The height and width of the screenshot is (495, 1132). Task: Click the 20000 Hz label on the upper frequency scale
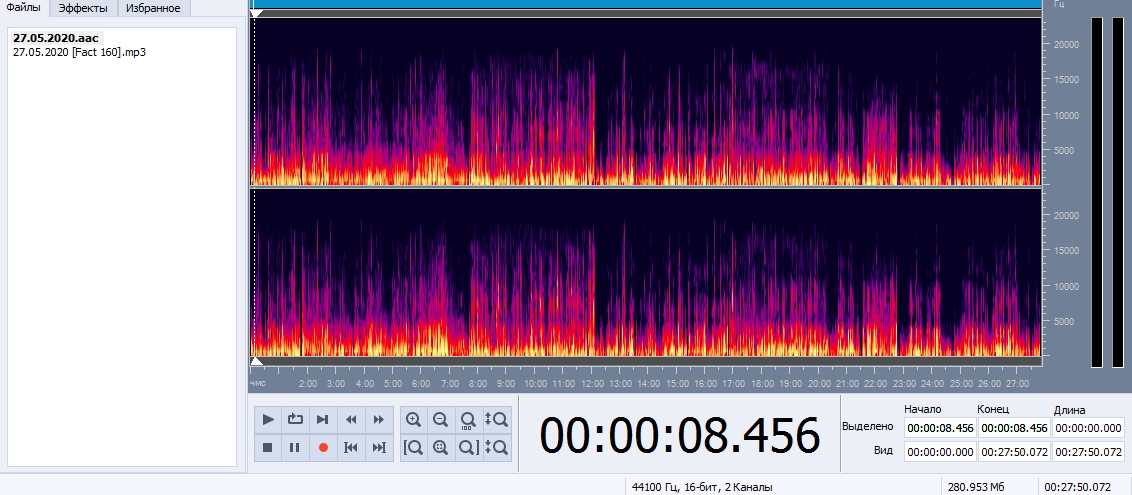tap(1066, 44)
